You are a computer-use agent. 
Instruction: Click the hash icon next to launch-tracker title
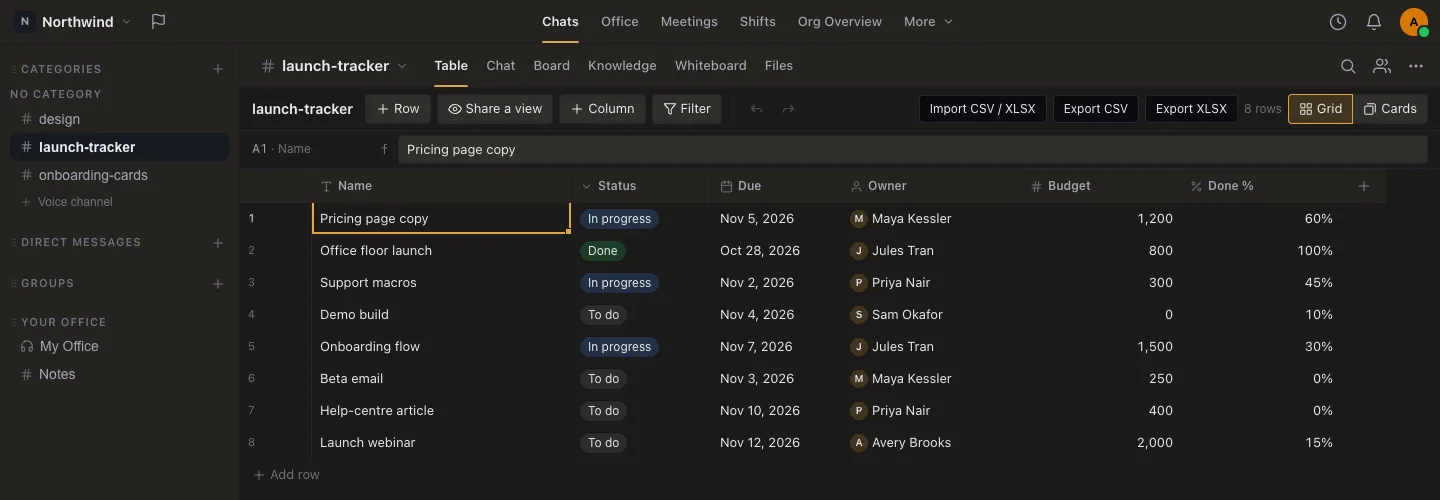[x=268, y=66]
